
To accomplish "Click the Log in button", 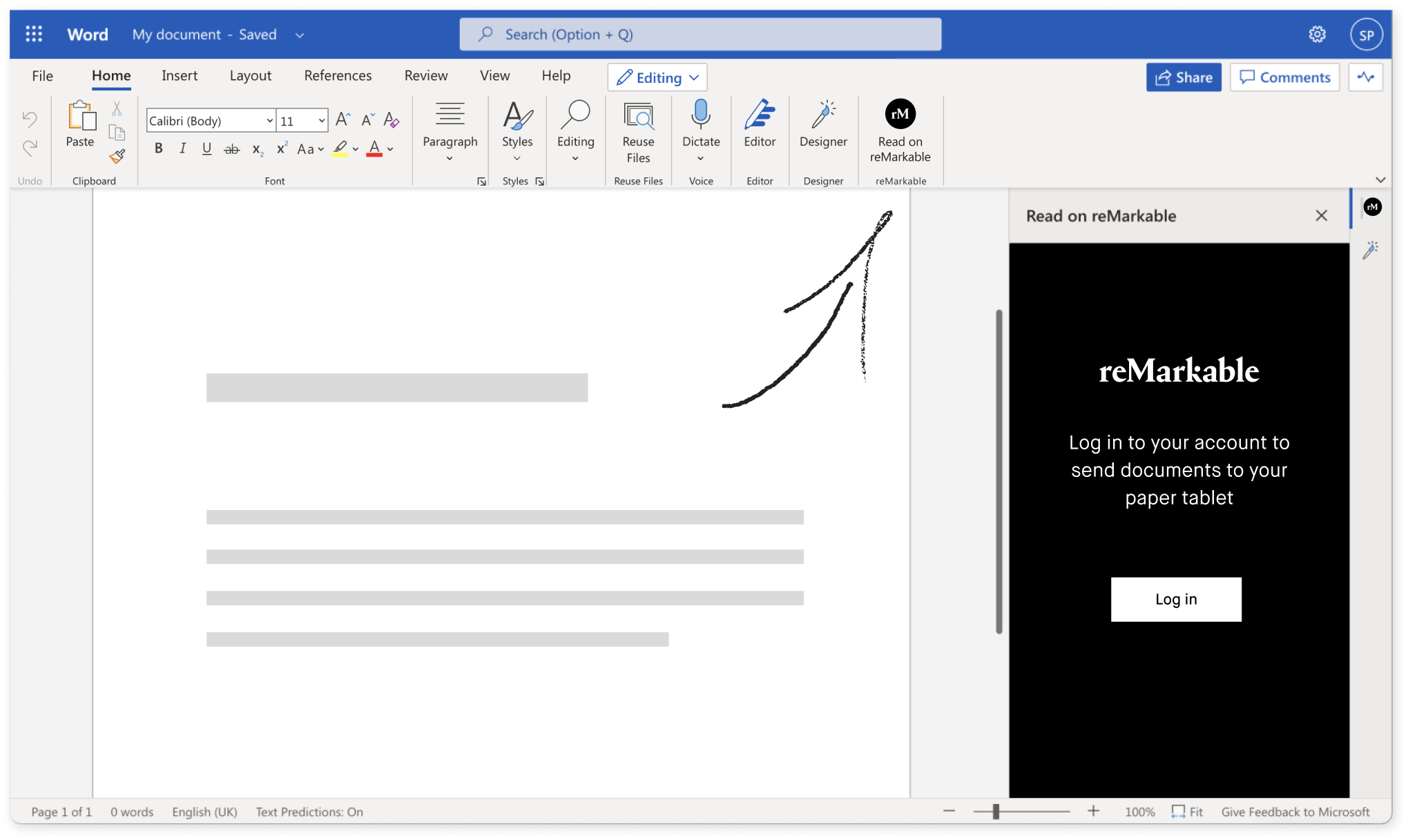I will click(x=1175, y=599).
